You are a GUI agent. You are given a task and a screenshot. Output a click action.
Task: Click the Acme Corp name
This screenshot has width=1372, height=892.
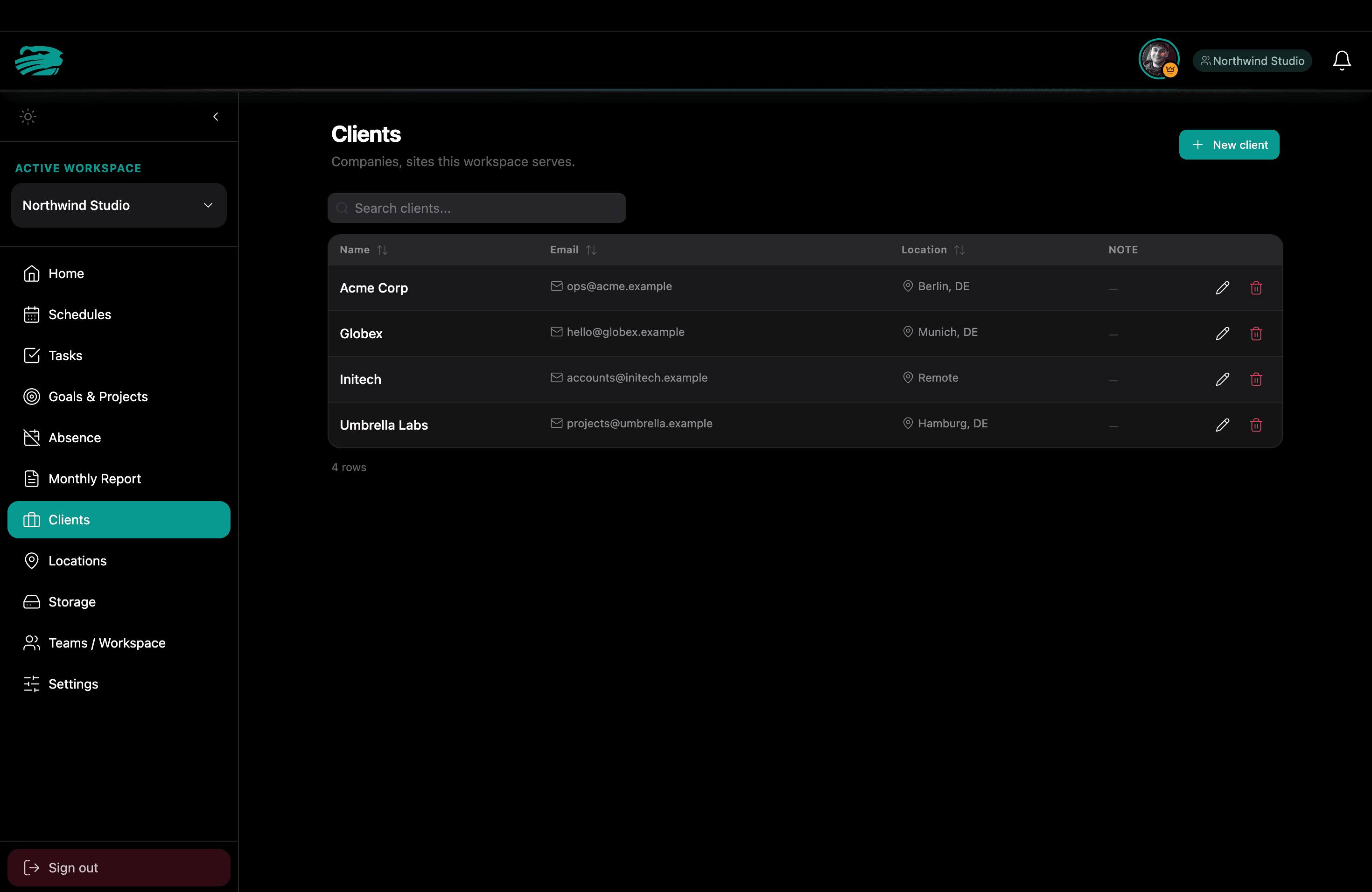[x=373, y=287]
